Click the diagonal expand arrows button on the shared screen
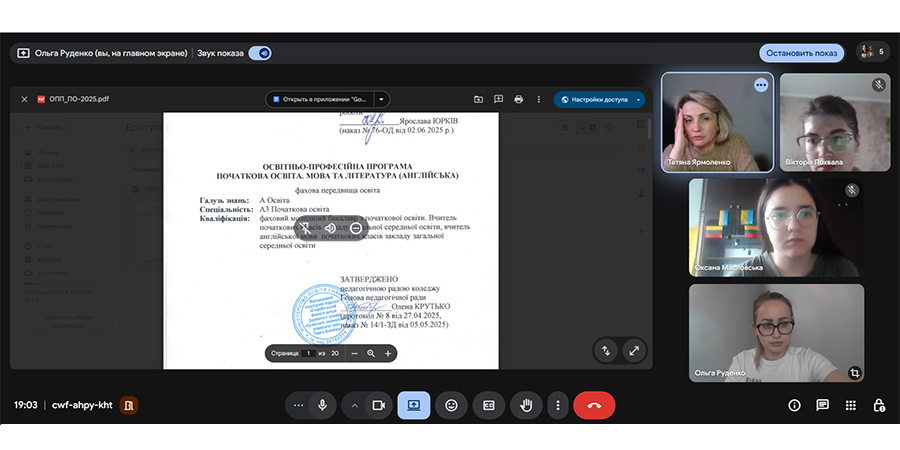The width and height of the screenshot is (900, 450). point(634,351)
